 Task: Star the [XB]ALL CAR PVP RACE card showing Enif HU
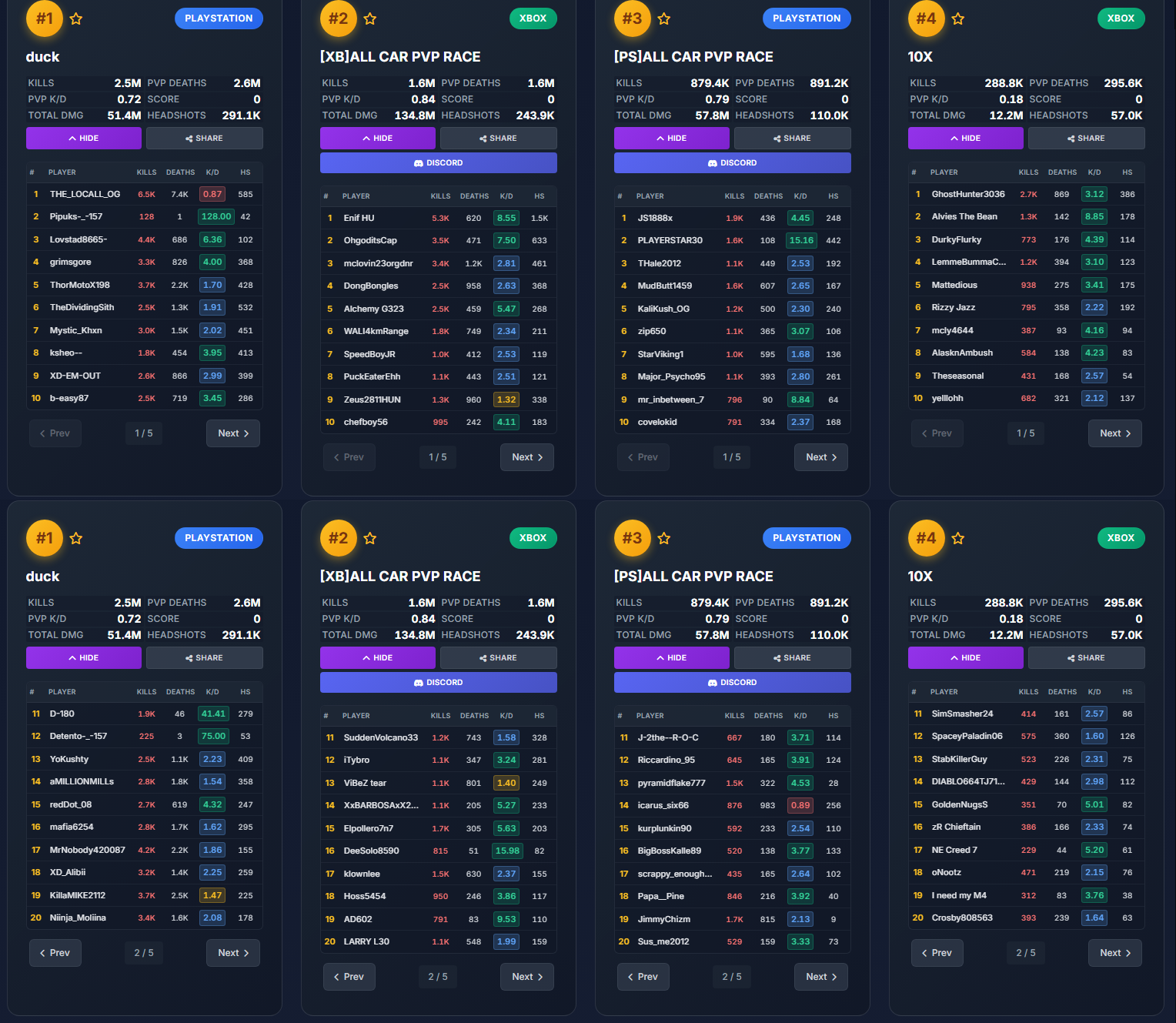coord(370,18)
